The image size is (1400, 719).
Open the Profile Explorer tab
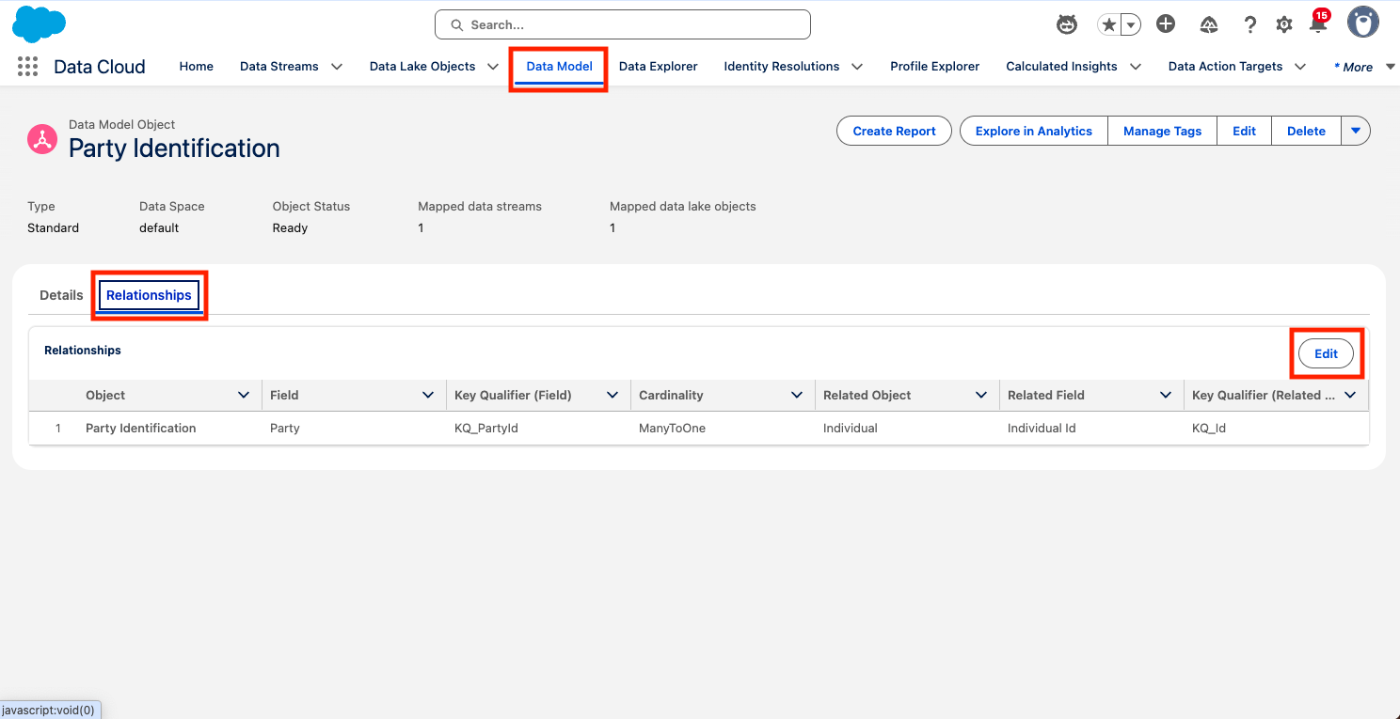pos(935,66)
